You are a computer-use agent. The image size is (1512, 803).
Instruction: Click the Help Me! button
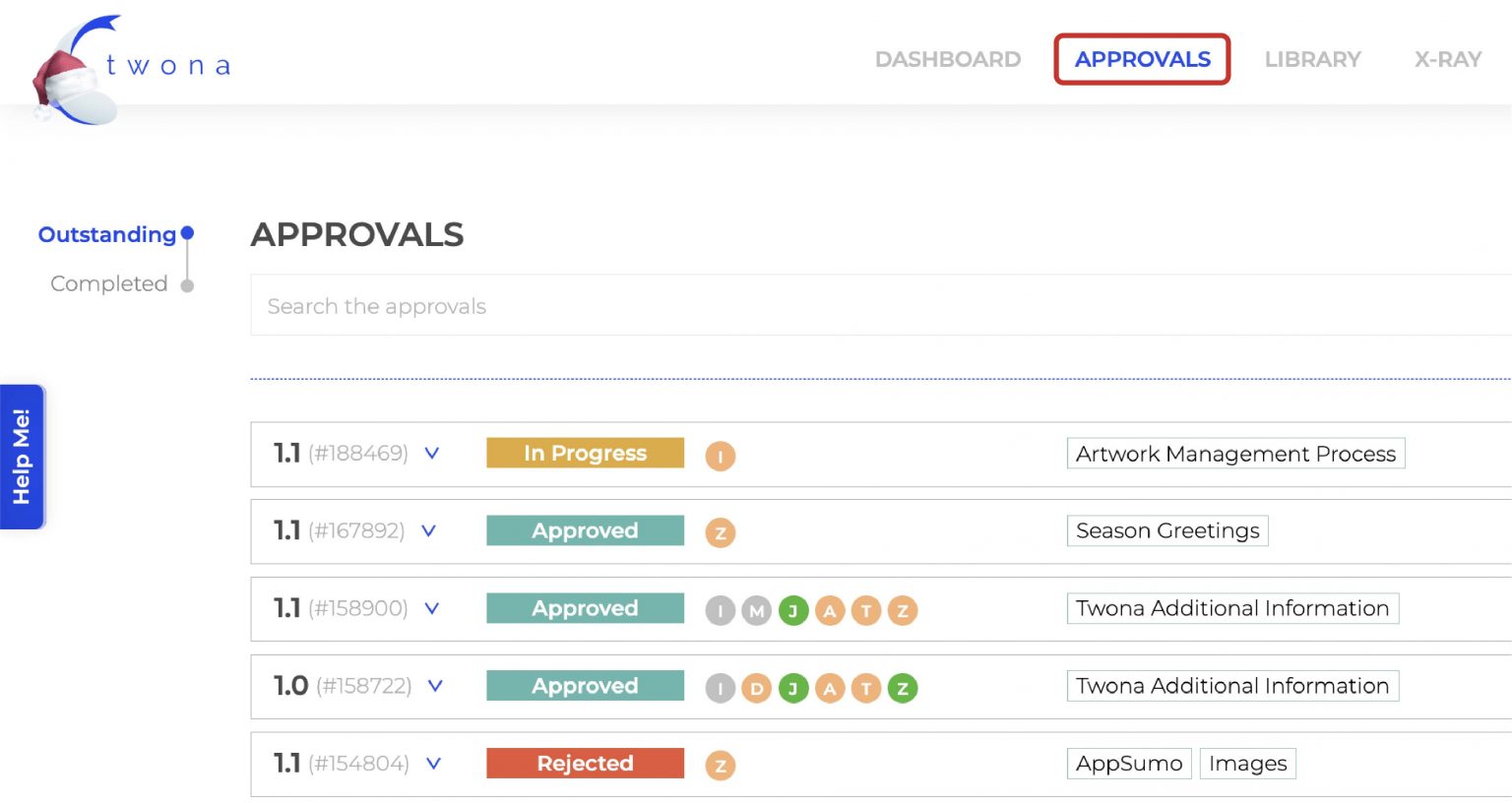pyautogui.click(x=21, y=455)
